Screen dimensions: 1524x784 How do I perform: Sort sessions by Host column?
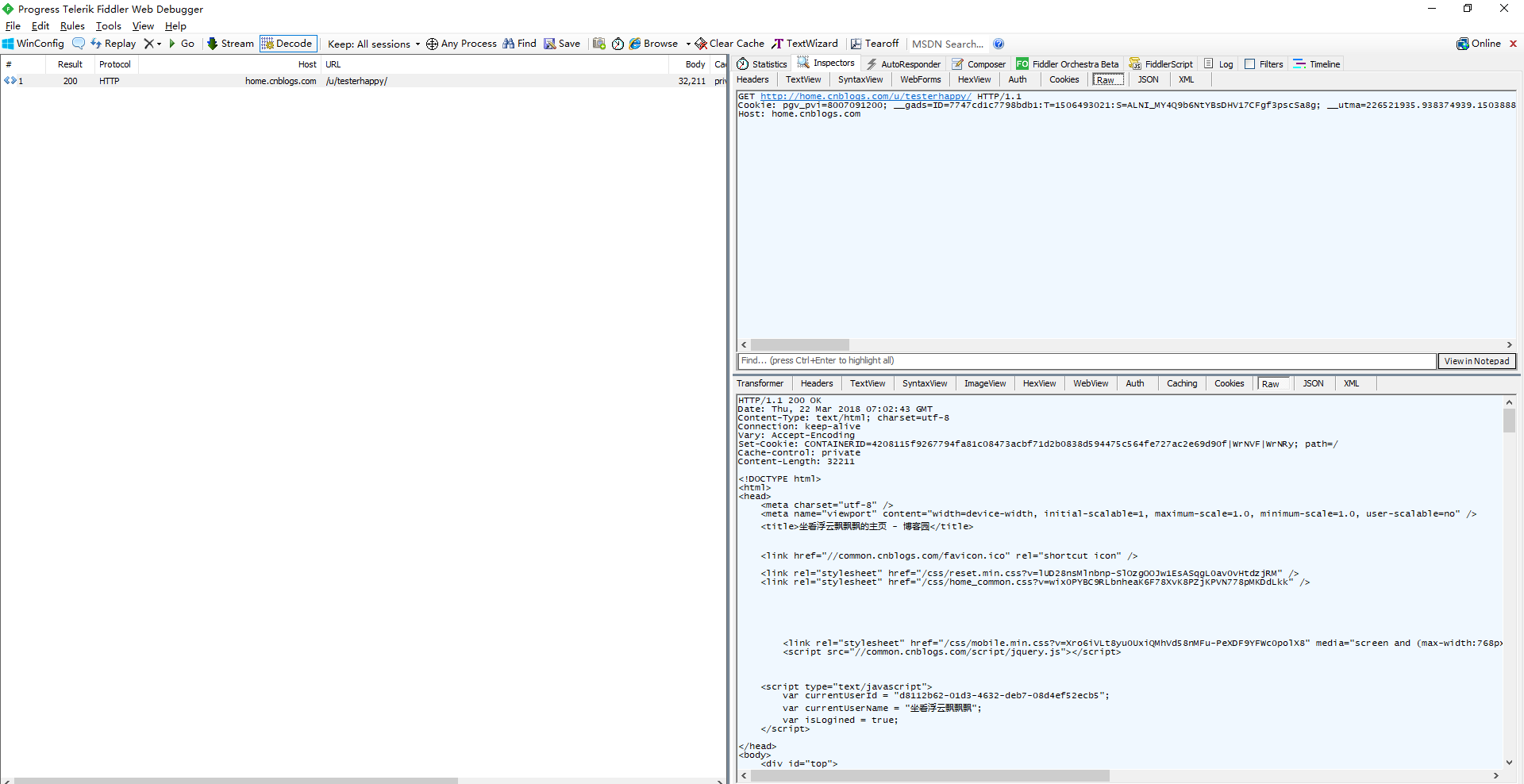[229, 64]
